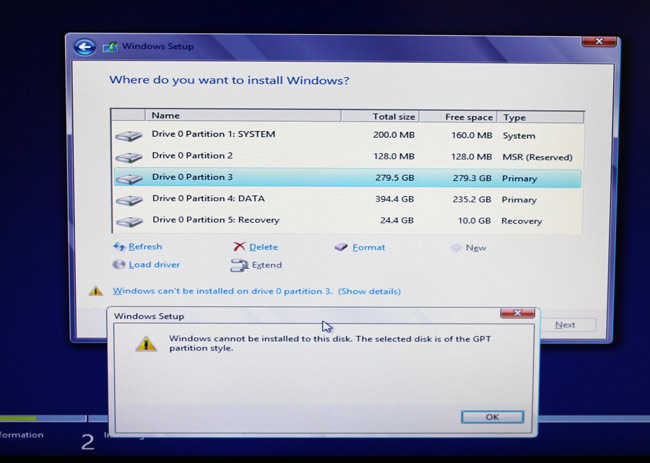Screen dimensions: 650x463
Task: Click the Extend partition icon
Action: click(x=239, y=266)
